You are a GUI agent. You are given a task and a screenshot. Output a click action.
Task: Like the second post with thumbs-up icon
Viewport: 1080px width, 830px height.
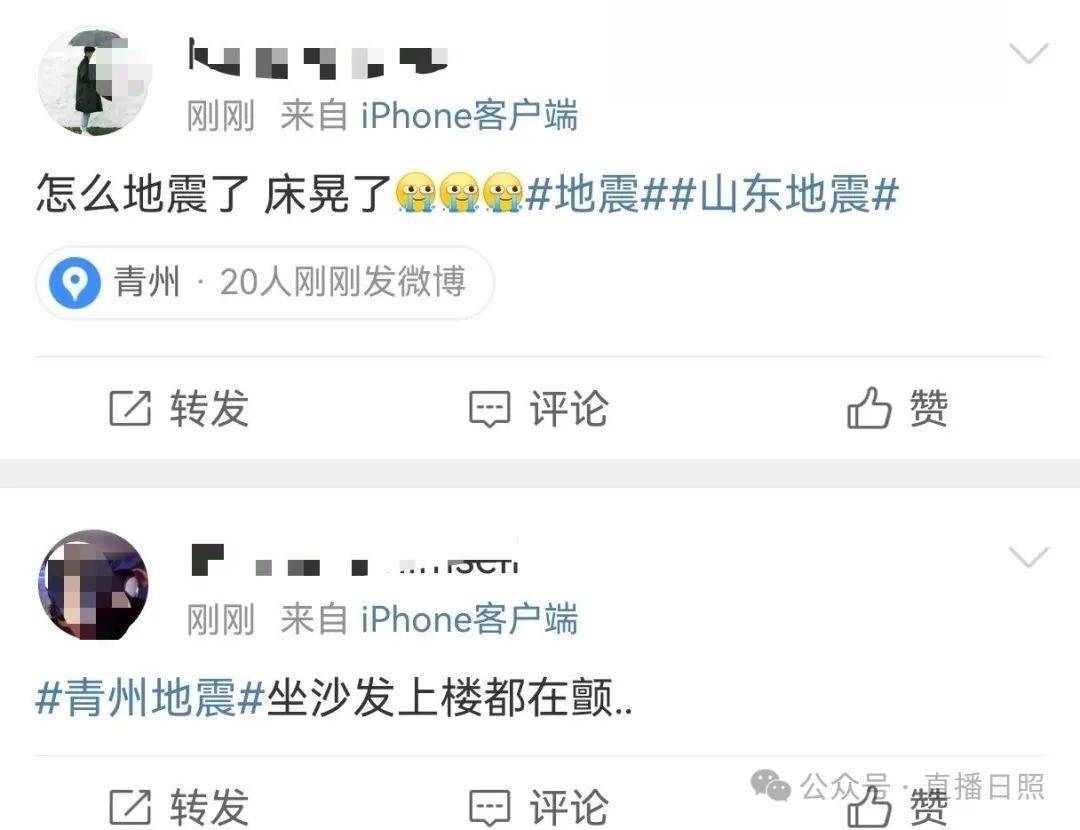point(869,806)
